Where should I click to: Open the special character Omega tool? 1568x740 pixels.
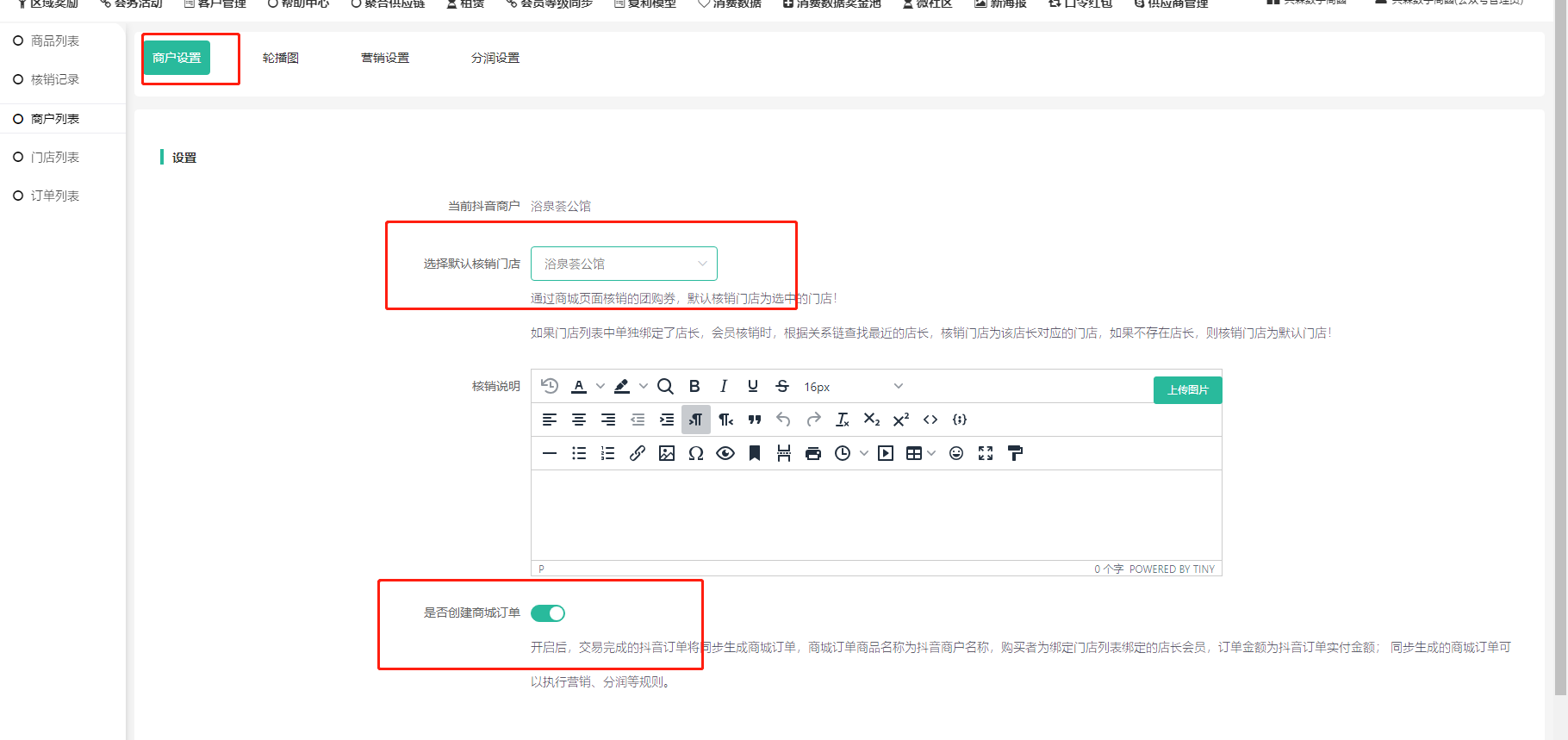click(x=696, y=453)
